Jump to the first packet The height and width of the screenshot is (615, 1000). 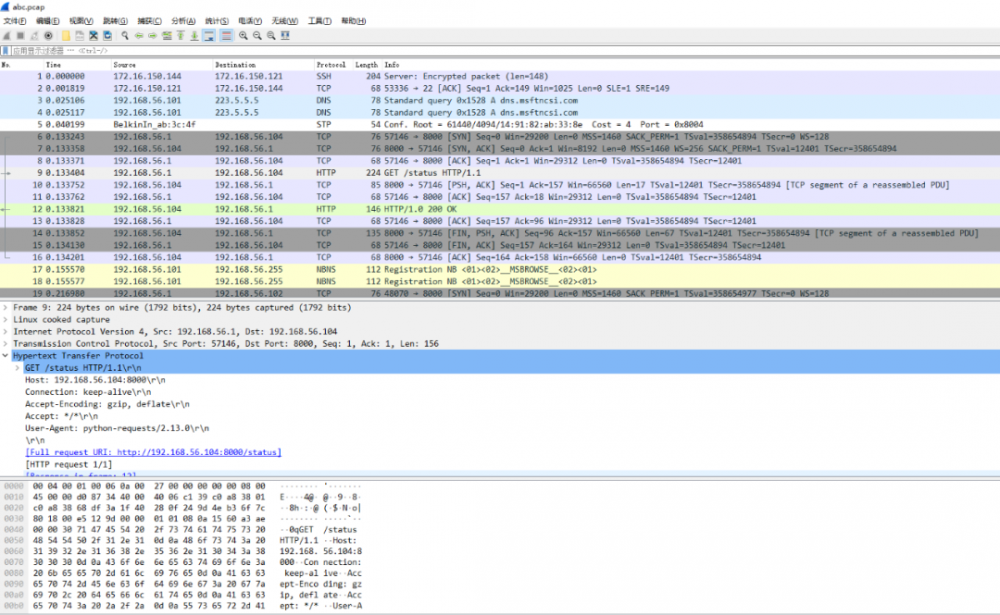click(180, 36)
